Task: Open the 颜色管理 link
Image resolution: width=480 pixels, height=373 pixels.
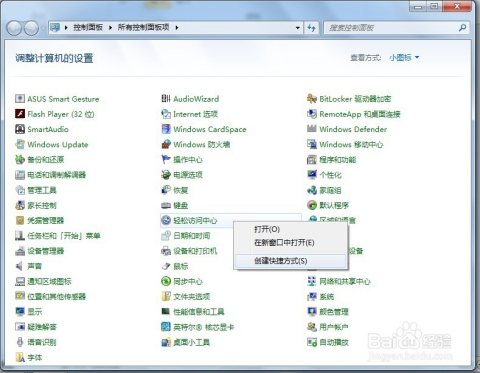Action: 334,312
